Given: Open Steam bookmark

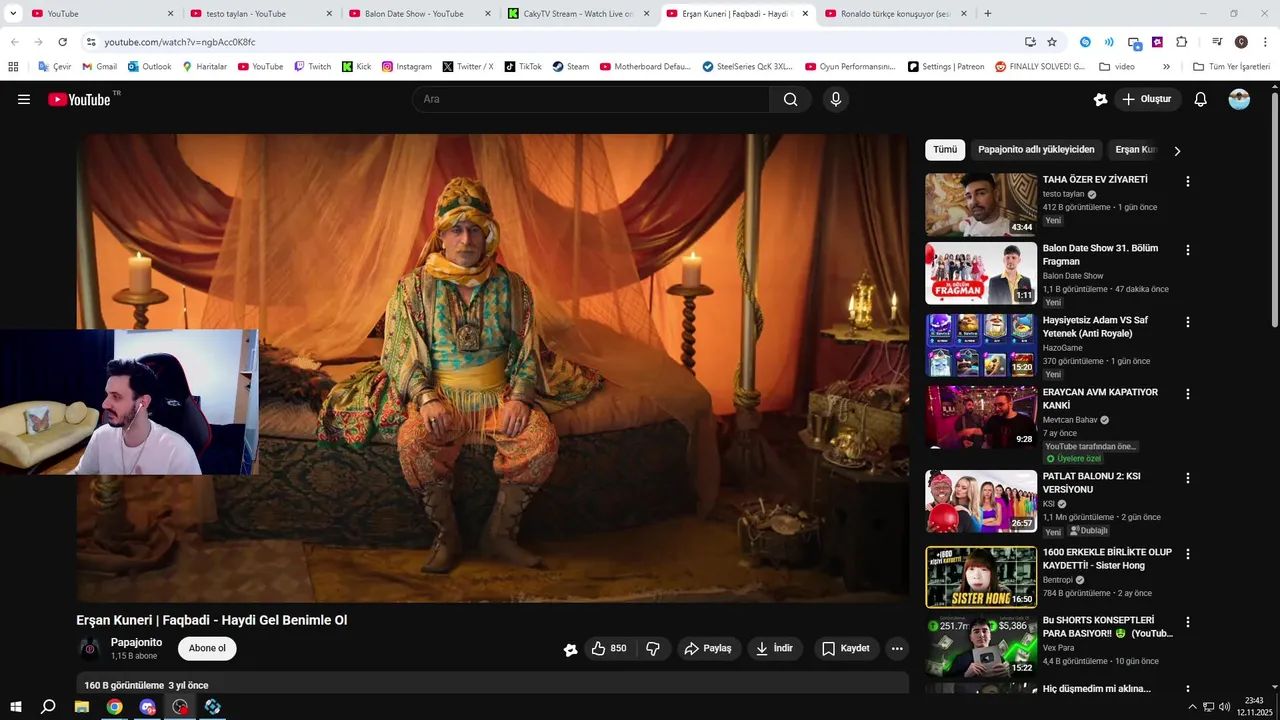Looking at the screenshot, I should point(570,67).
